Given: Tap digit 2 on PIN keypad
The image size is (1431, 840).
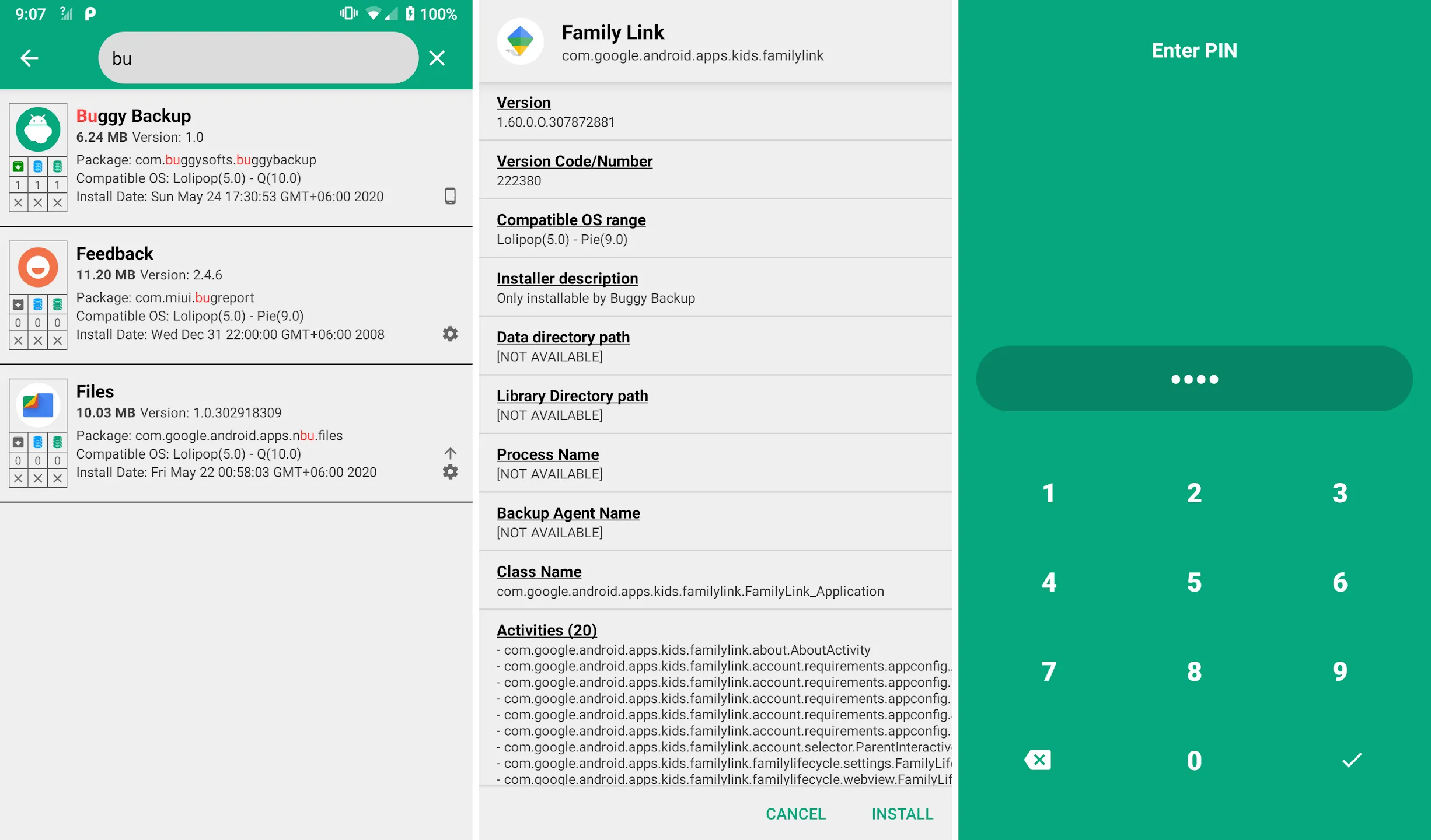Looking at the screenshot, I should coord(1194,493).
